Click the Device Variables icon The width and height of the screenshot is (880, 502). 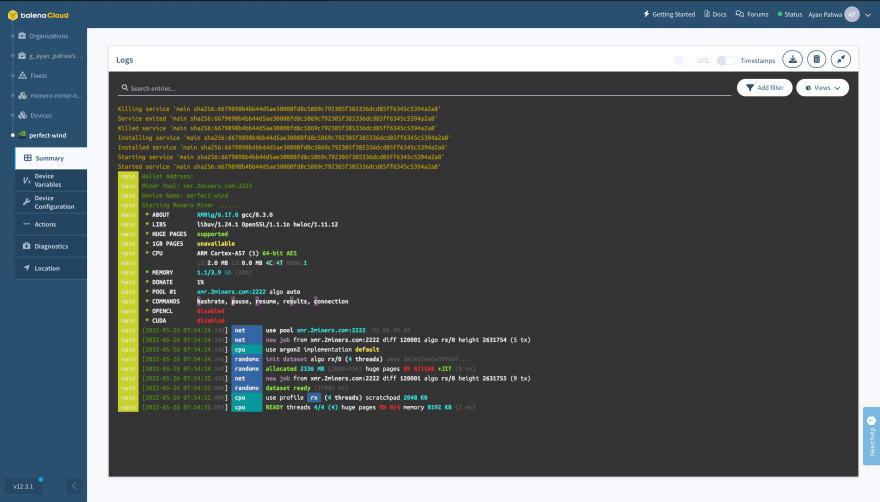pyautogui.click(x=26, y=180)
